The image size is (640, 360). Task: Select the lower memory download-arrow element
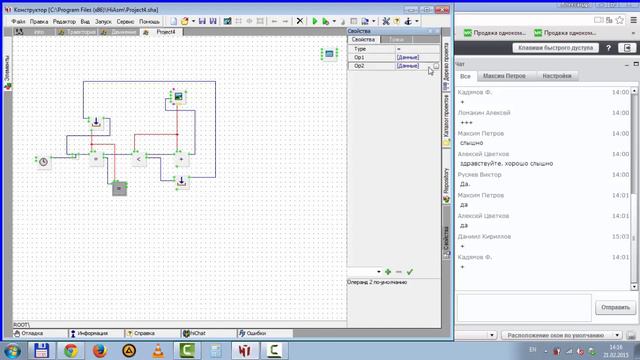pyautogui.click(x=182, y=181)
